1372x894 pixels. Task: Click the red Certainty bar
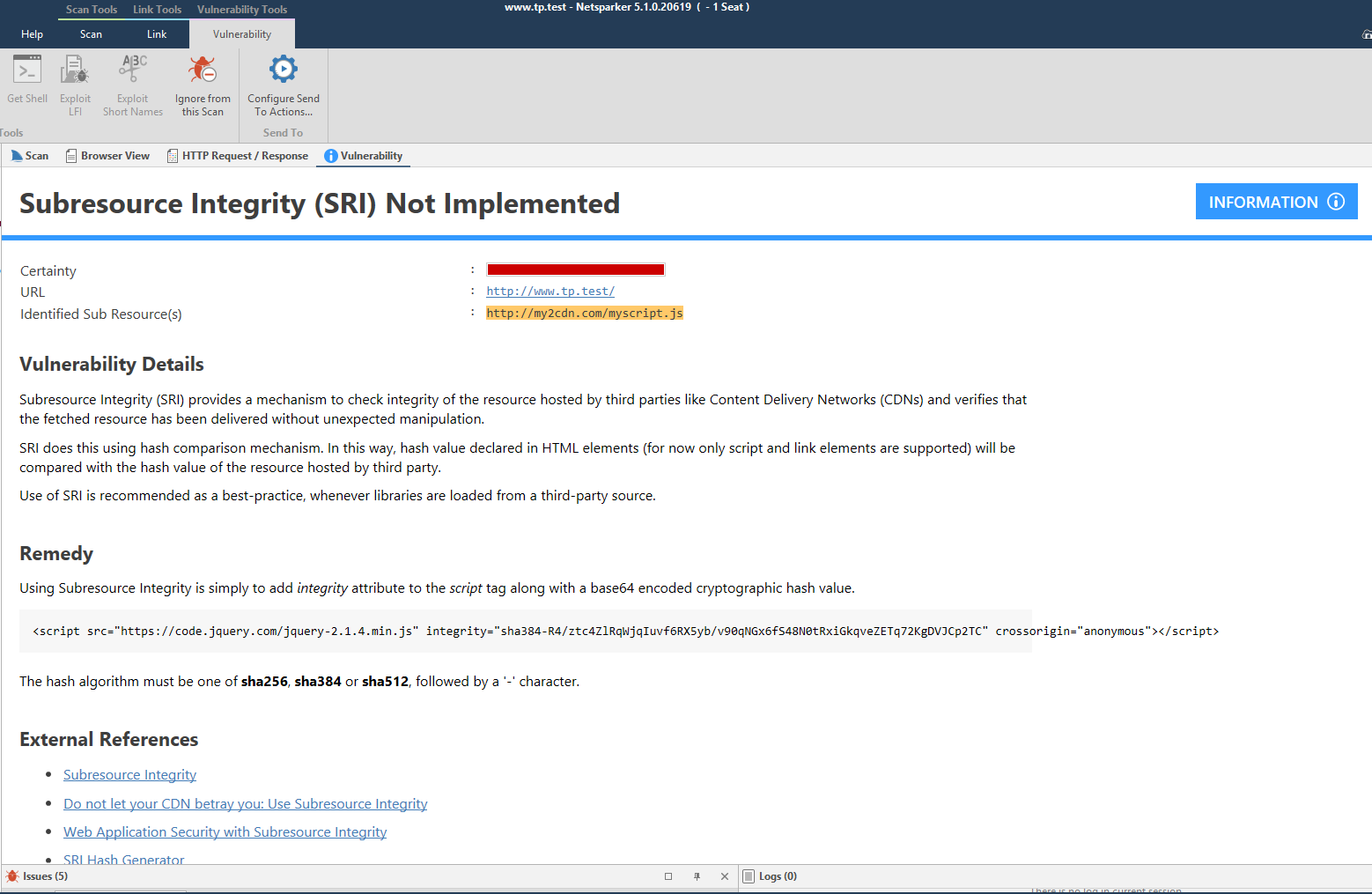coord(575,269)
